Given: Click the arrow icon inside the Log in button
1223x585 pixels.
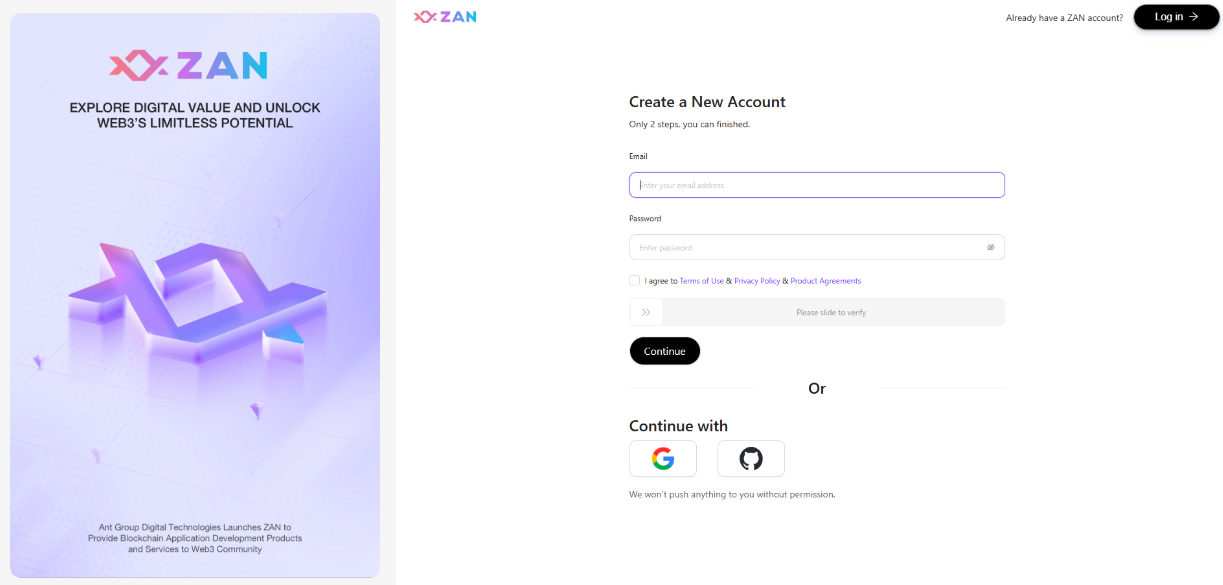Looking at the screenshot, I should point(1194,17).
